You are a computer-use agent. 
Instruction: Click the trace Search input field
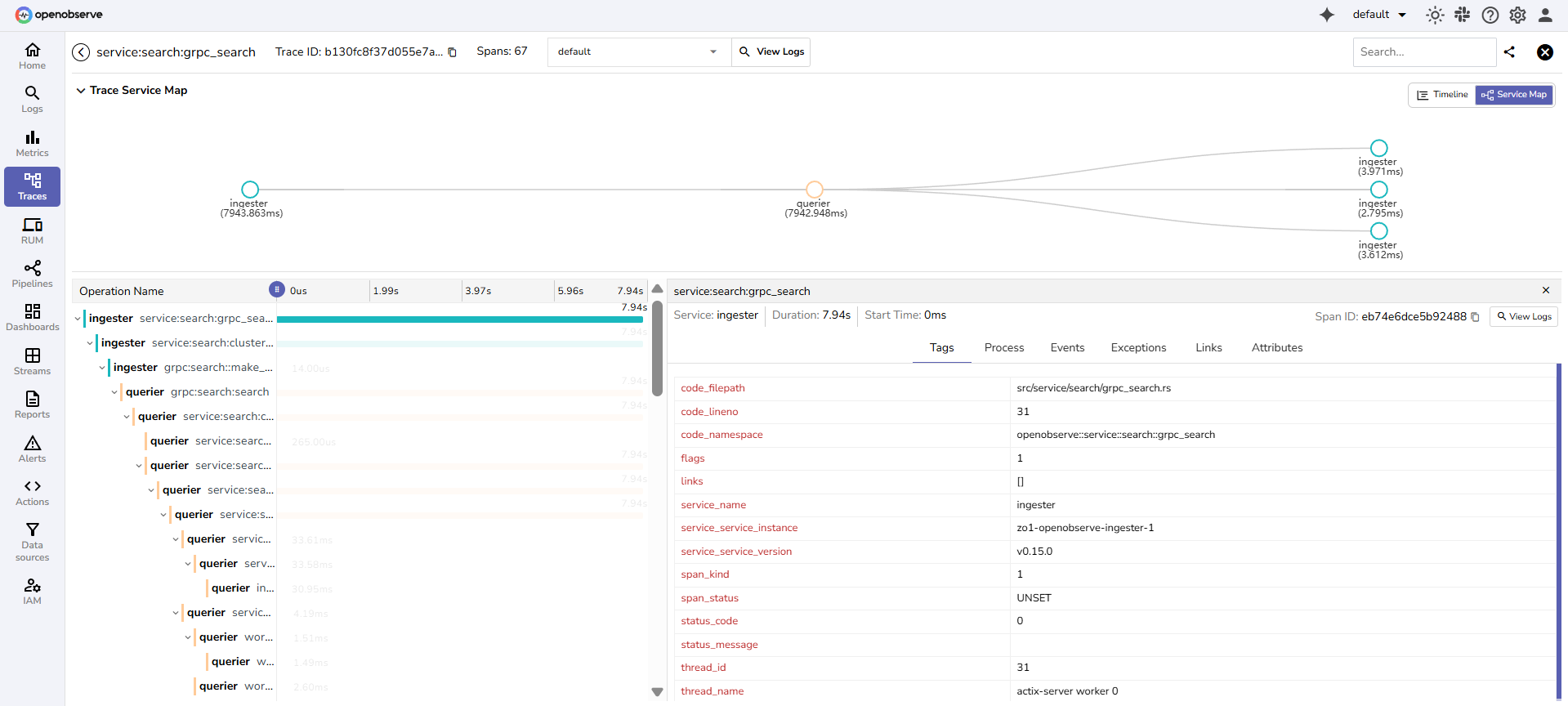(x=1423, y=52)
